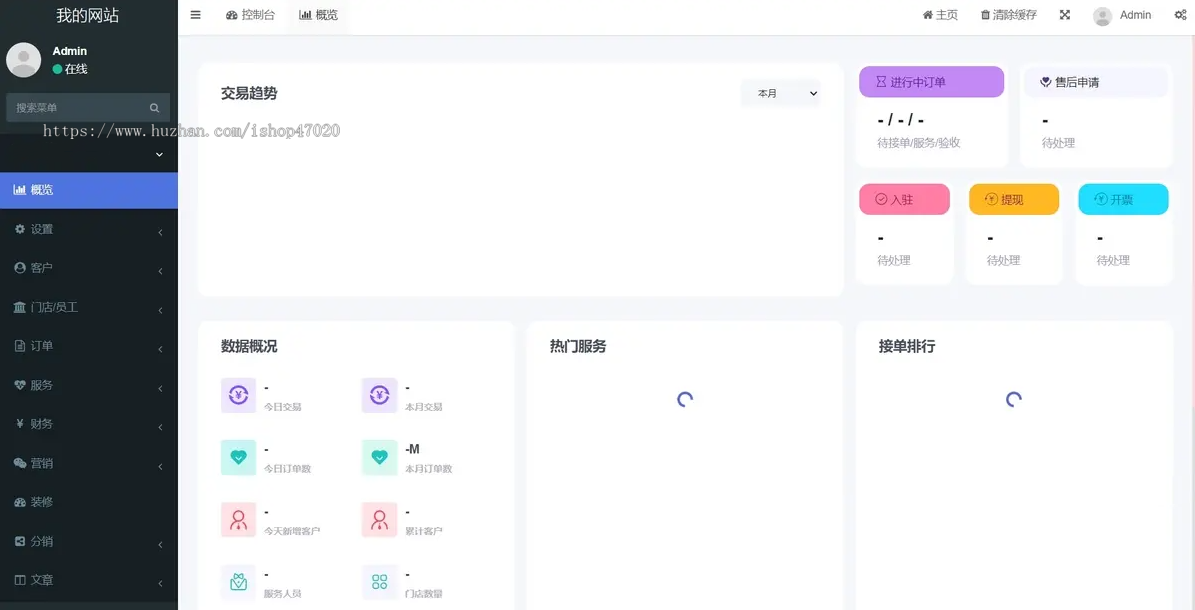Expand the 客户 submenu arrow

(160, 271)
